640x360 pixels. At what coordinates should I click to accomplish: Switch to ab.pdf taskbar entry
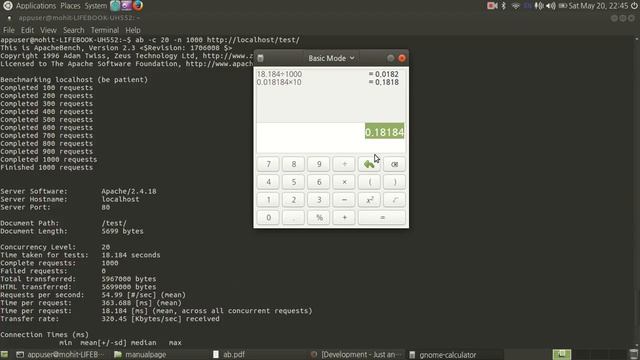(x=229, y=355)
